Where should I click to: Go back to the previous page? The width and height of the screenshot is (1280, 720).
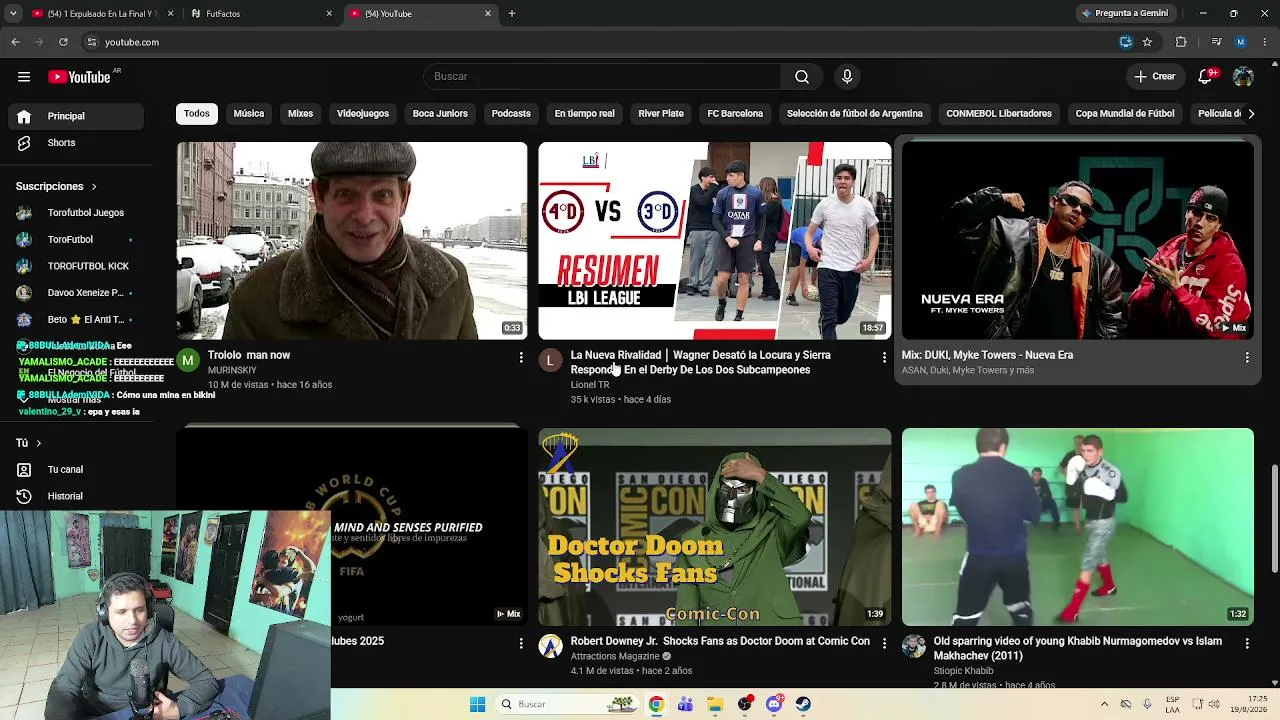click(x=15, y=42)
